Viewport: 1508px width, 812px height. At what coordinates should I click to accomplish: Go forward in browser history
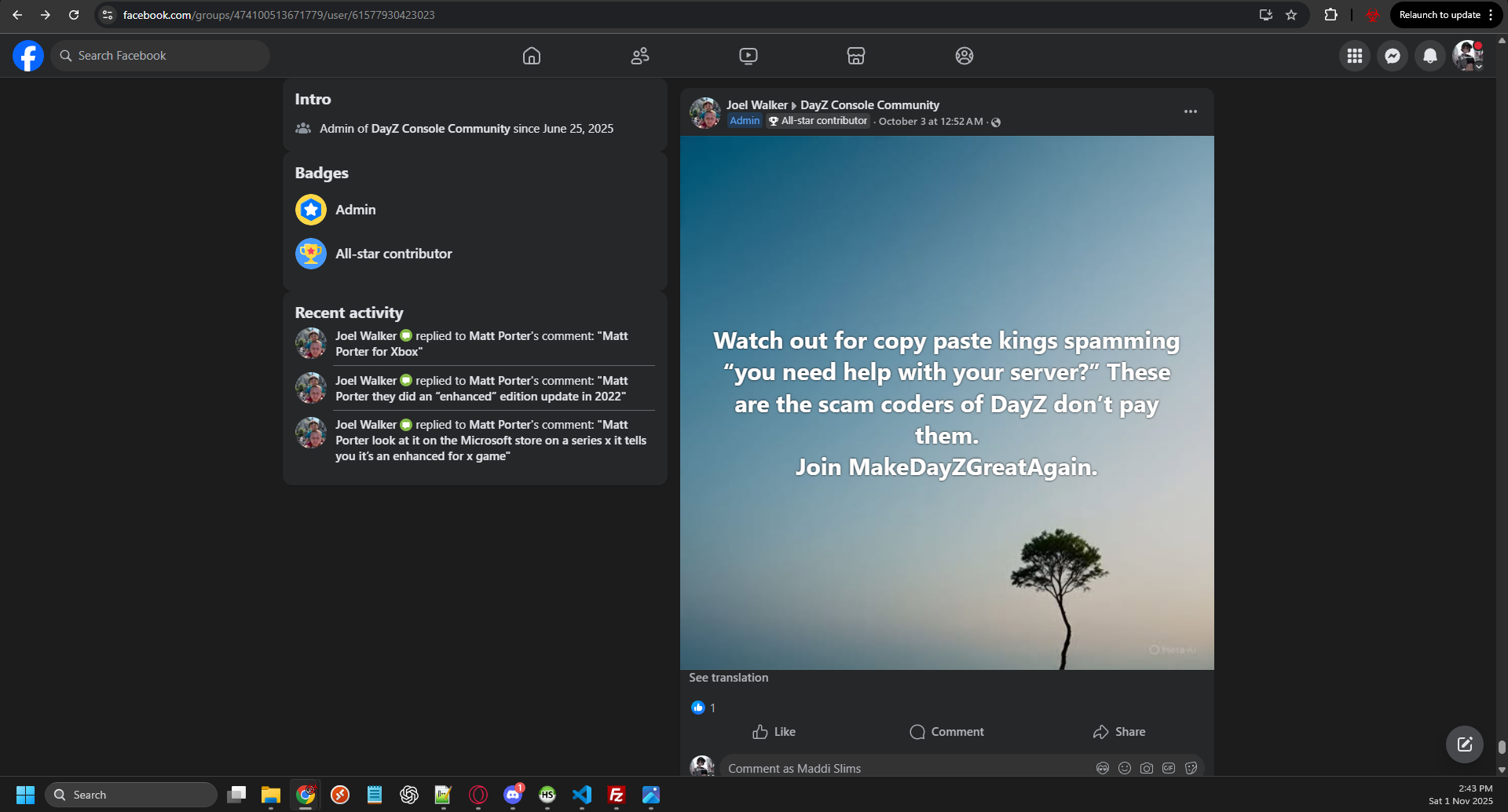coord(46,15)
